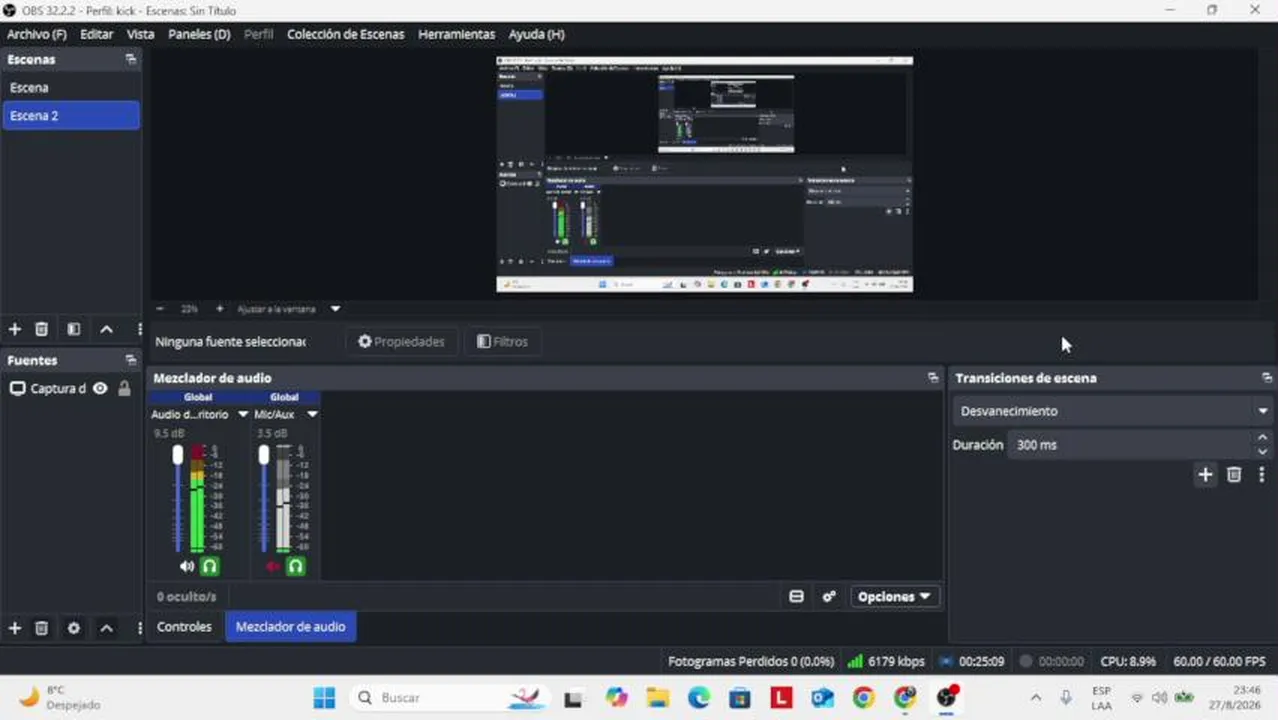Show hidden system tray icons chevron
Viewport: 1278px width, 720px height.
pyautogui.click(x=1035, y=697)
